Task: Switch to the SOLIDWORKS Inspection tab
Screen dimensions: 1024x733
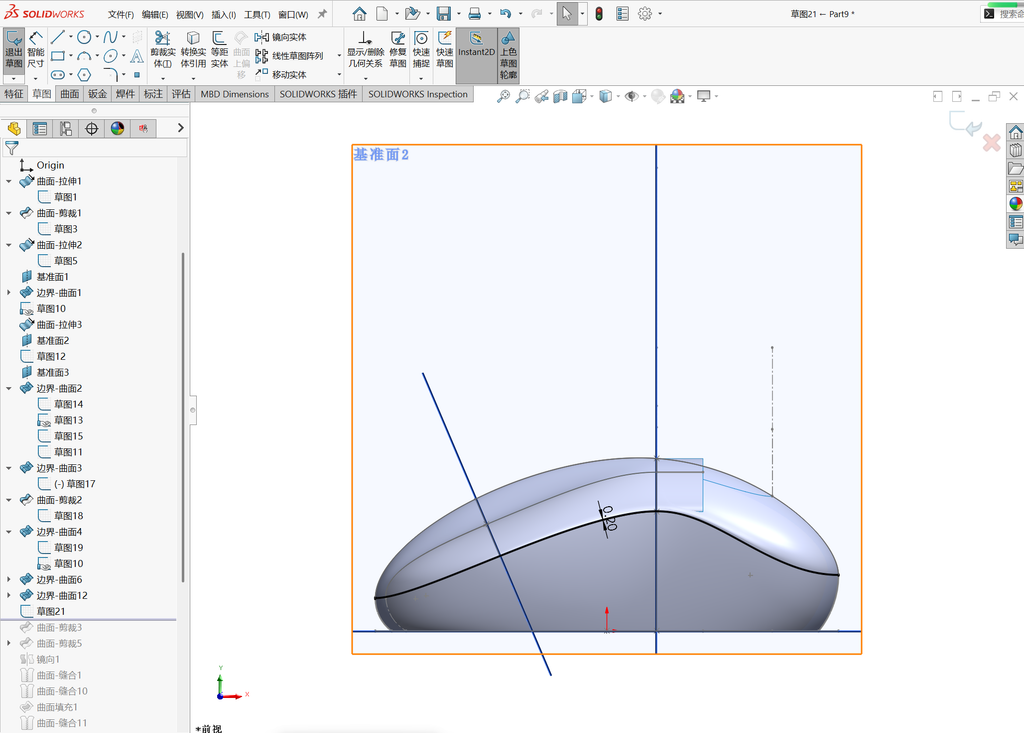Action: pyautogui.click(x=418, y=94)
